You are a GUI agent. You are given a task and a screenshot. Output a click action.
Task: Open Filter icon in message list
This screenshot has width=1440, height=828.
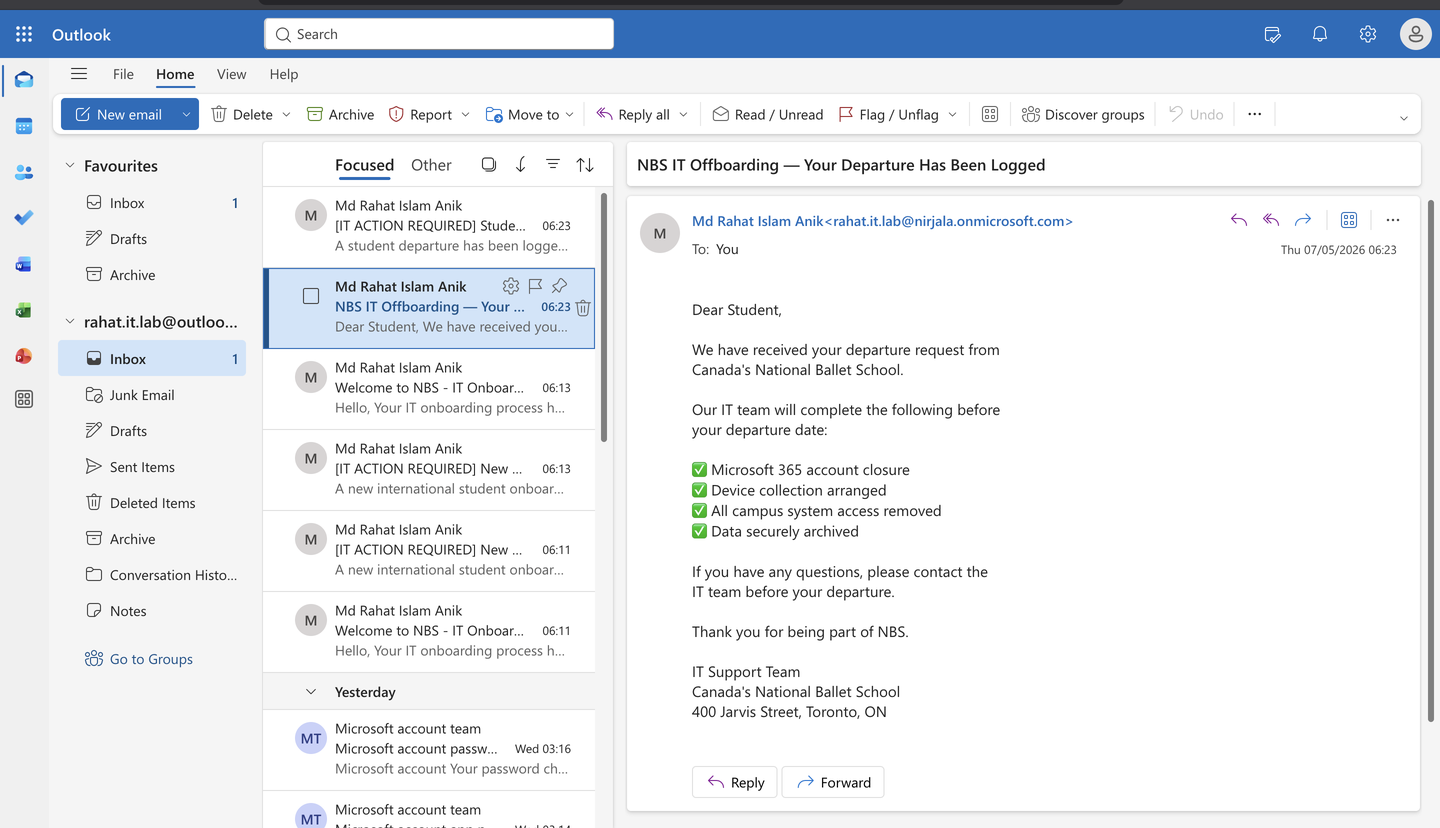click(553, 165)
